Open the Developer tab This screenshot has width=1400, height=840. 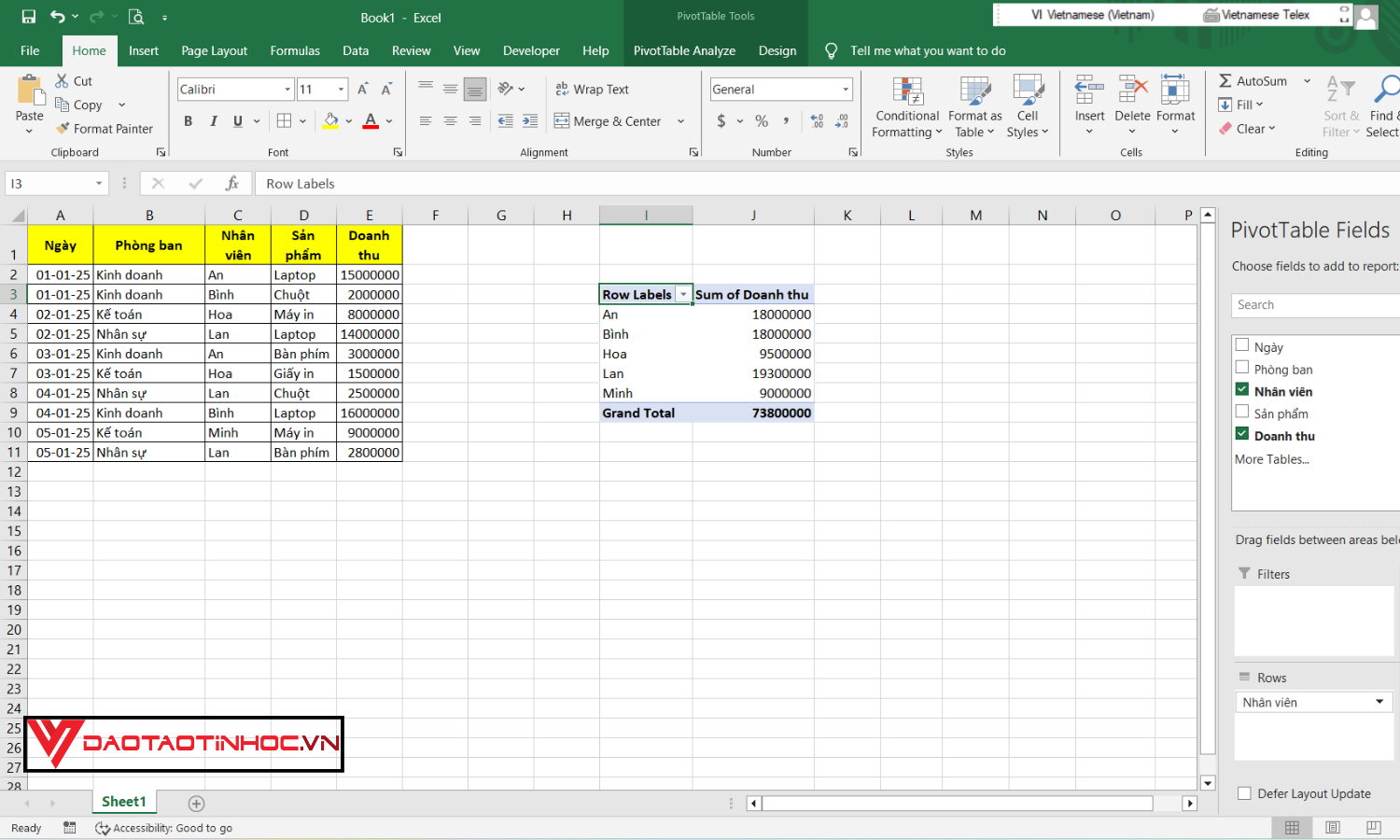[531, 50]
